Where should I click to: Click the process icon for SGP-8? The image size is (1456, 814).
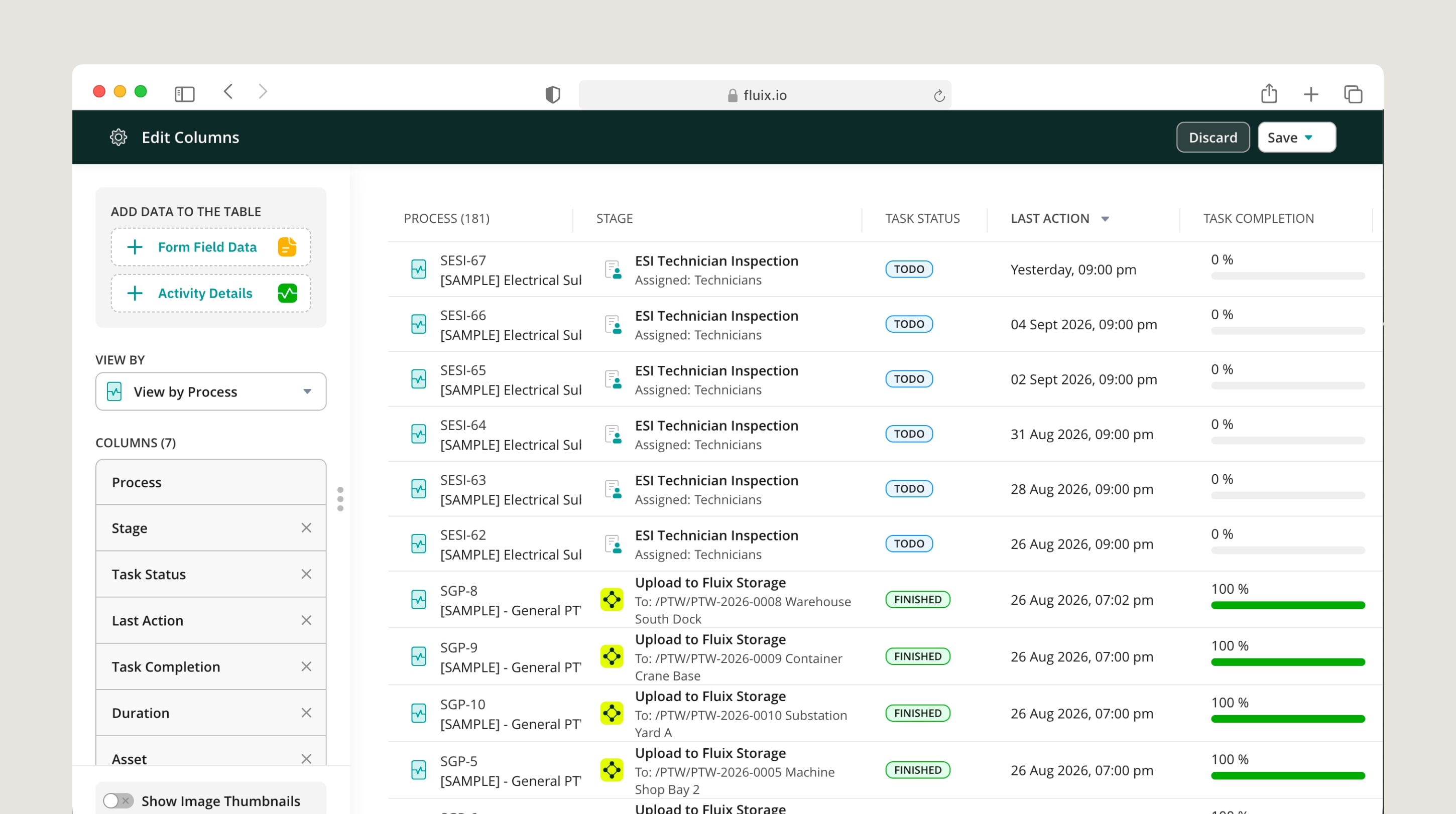[418, 600]
